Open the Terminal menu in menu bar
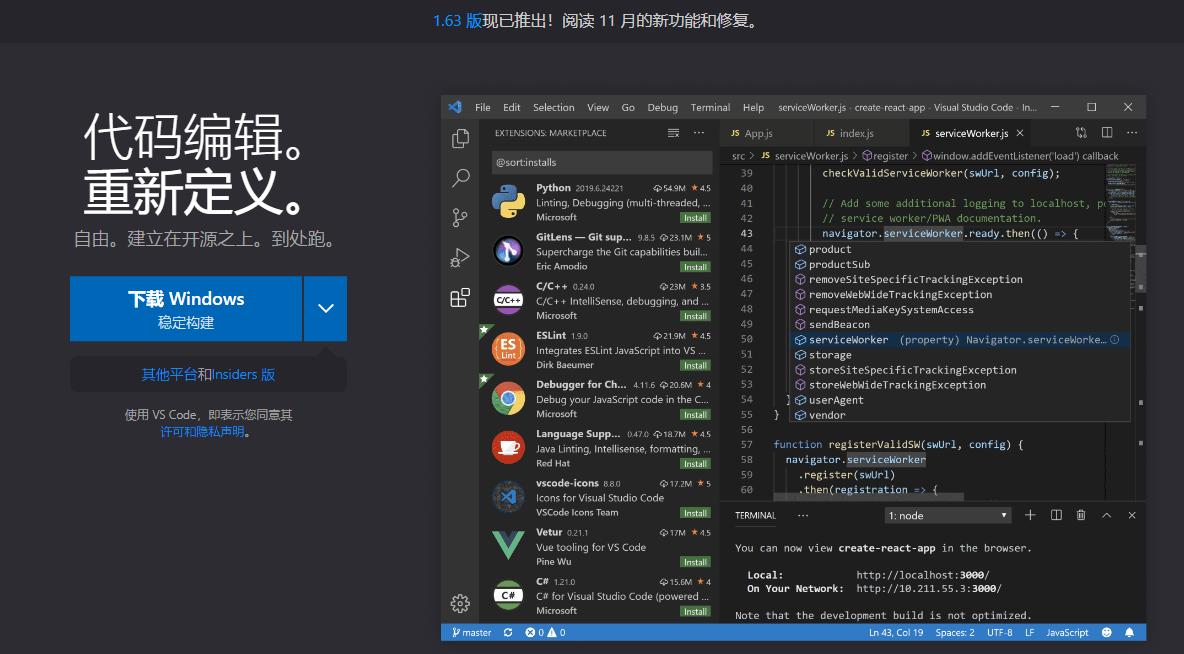The width and height of the screenshot is (1184, 654). 710,108
